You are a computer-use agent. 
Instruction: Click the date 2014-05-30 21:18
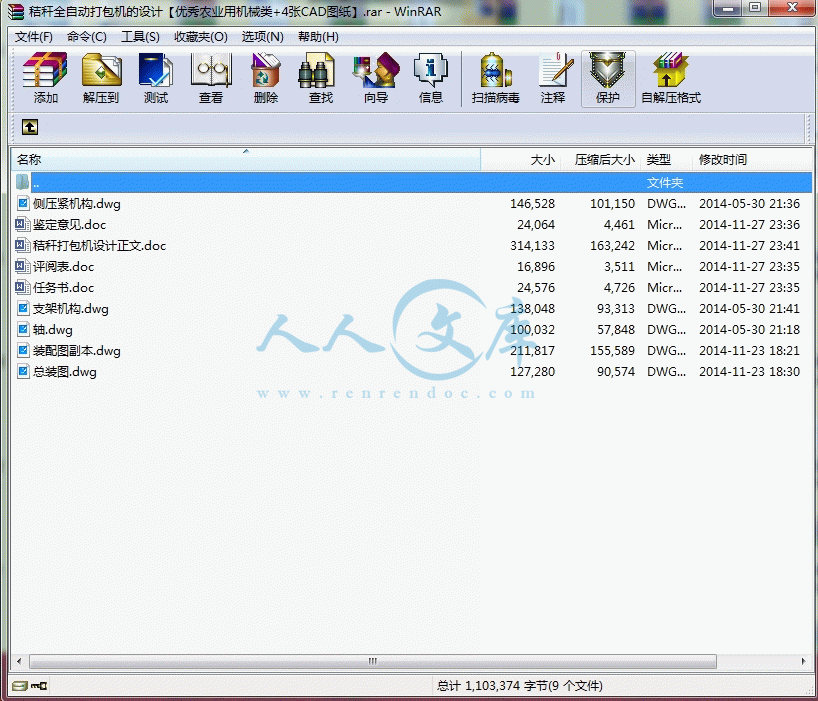749,330
